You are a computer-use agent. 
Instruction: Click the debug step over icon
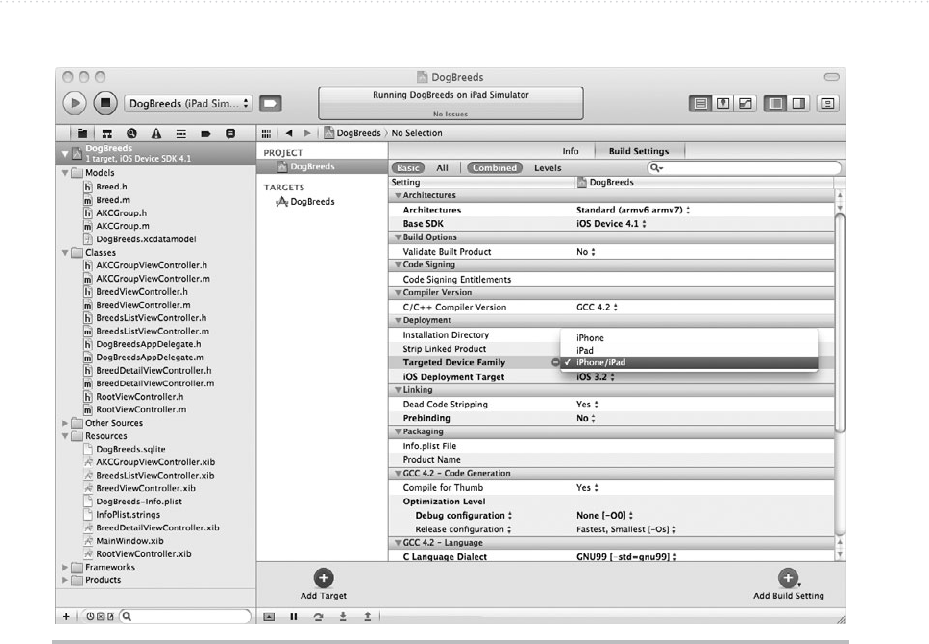(x=319, y=617)
